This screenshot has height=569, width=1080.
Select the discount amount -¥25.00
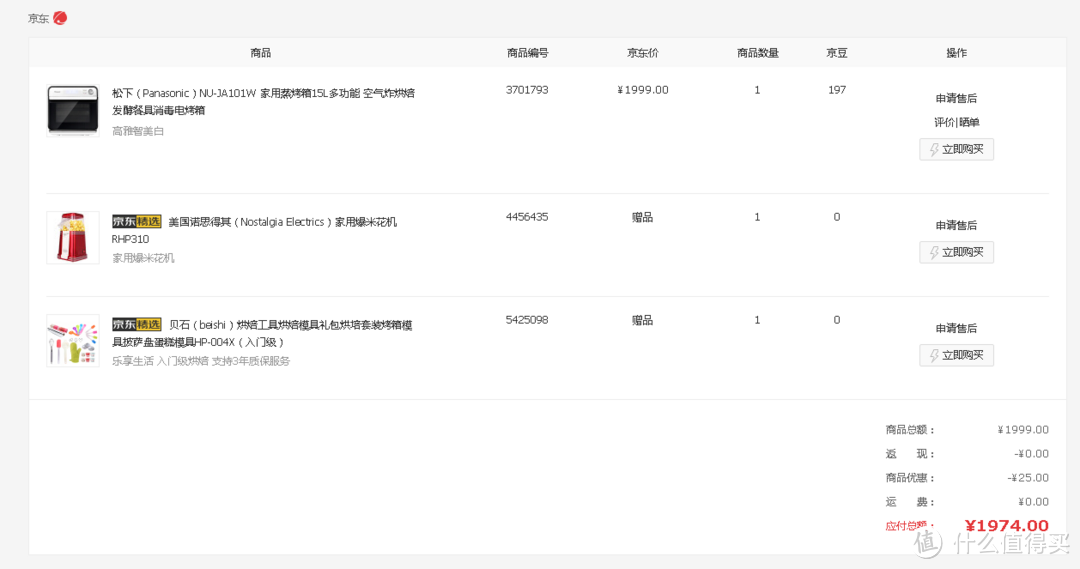coord(1028,477)
